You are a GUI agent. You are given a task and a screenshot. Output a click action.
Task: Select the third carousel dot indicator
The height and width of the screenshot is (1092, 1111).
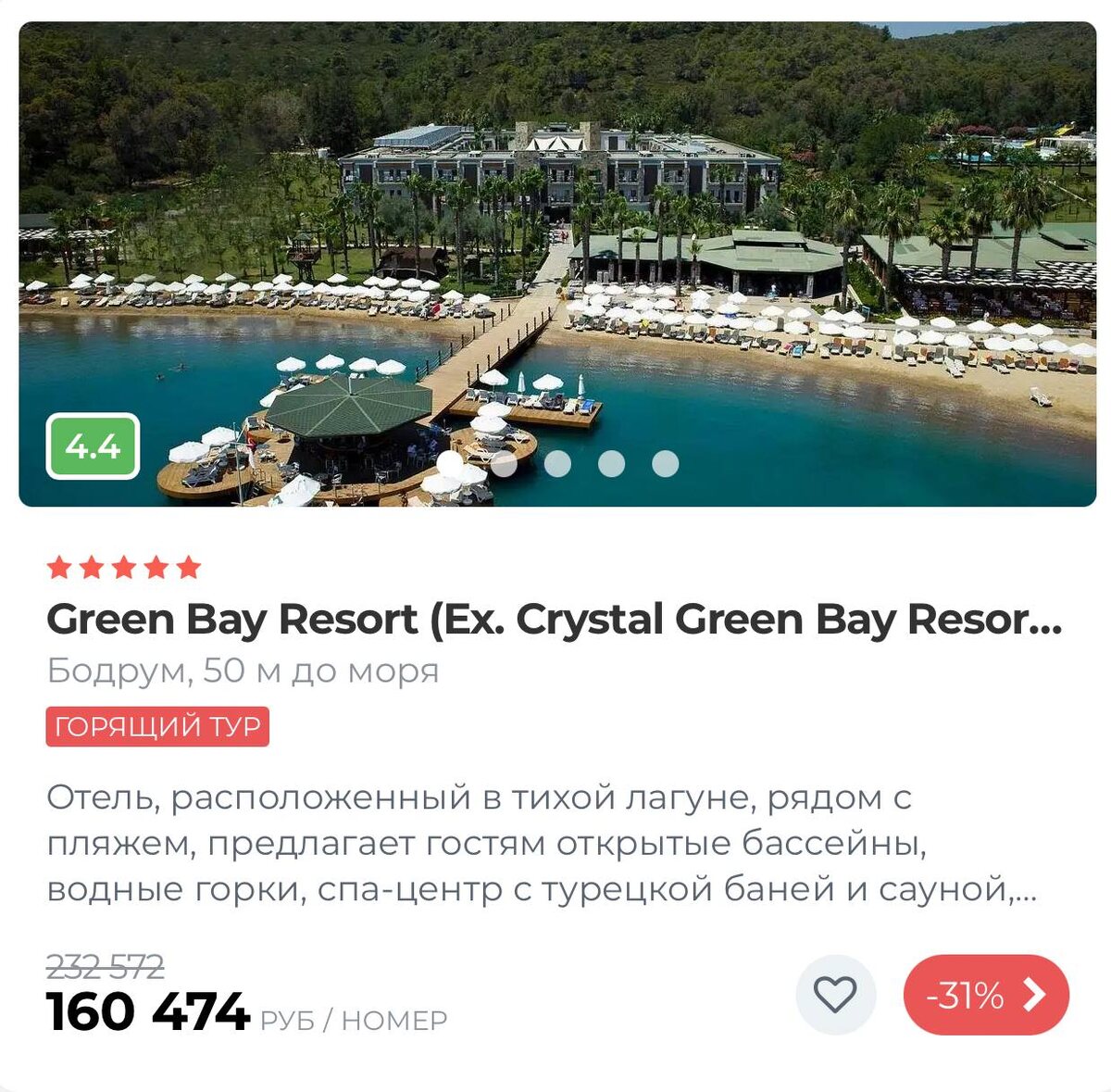(x=557, y=463)
